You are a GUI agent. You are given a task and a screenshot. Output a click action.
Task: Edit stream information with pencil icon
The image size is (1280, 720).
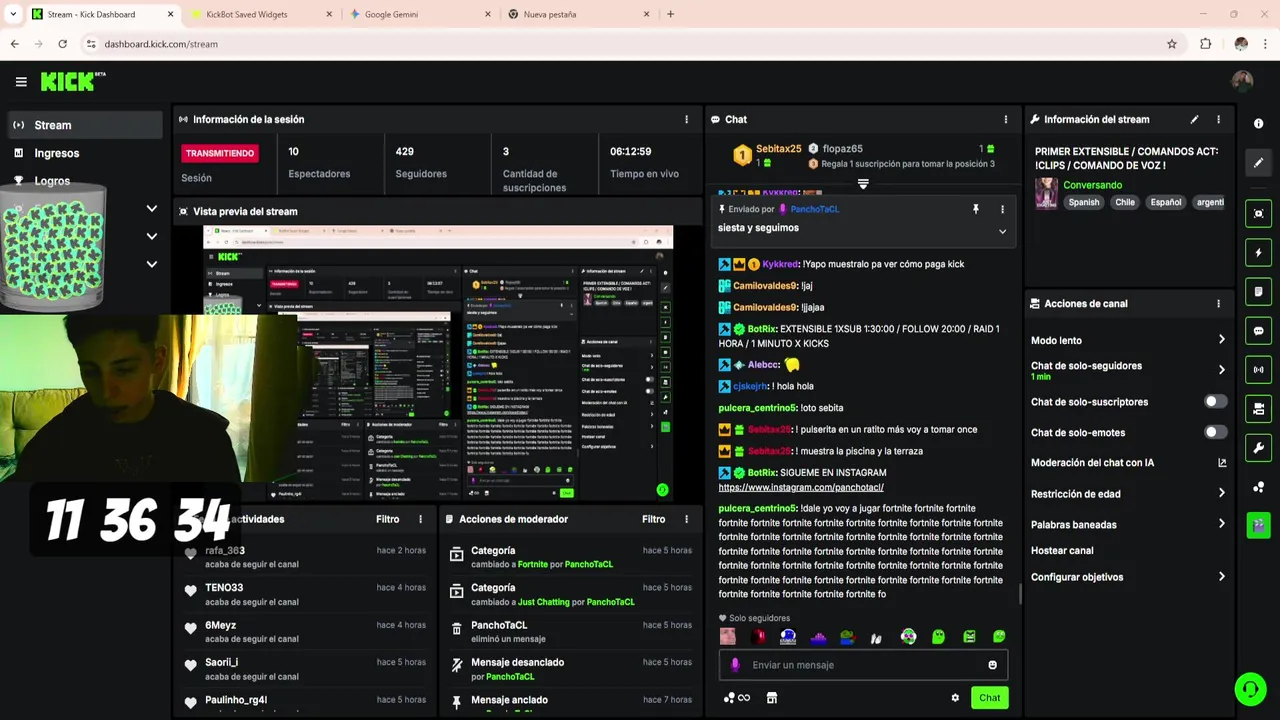pyautogui.click(x=1194, y=119)
